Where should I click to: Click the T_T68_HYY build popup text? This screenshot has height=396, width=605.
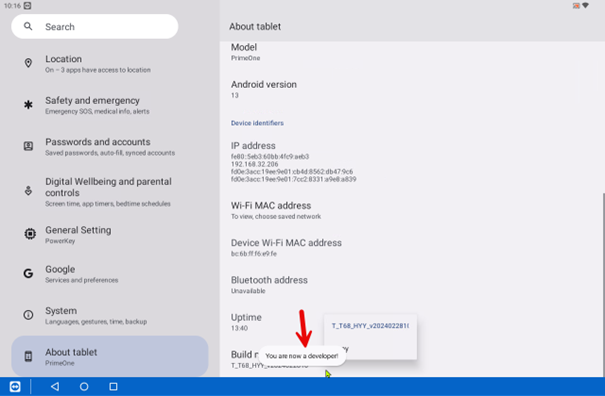370,326
